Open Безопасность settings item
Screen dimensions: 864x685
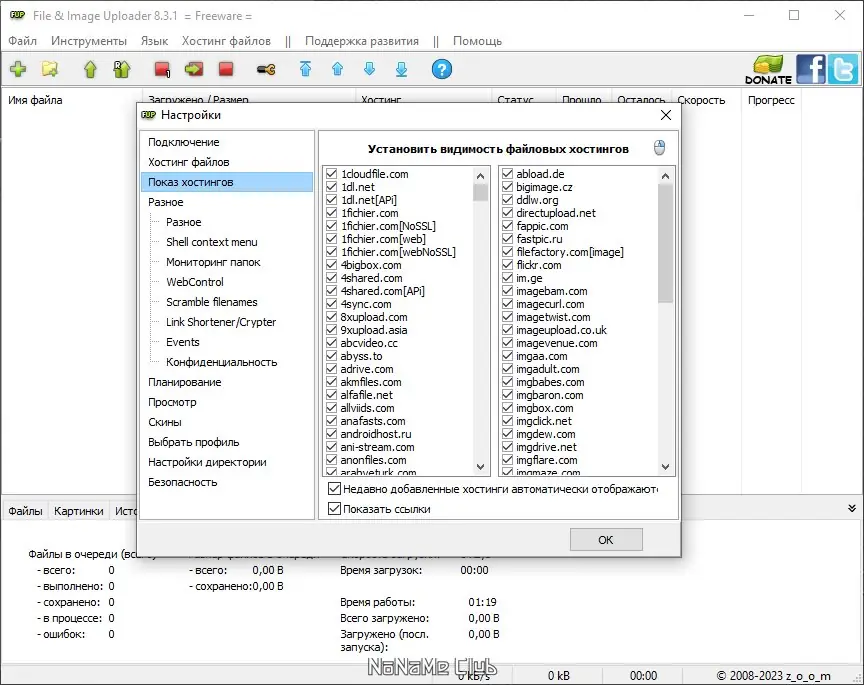tap(182, 482)
